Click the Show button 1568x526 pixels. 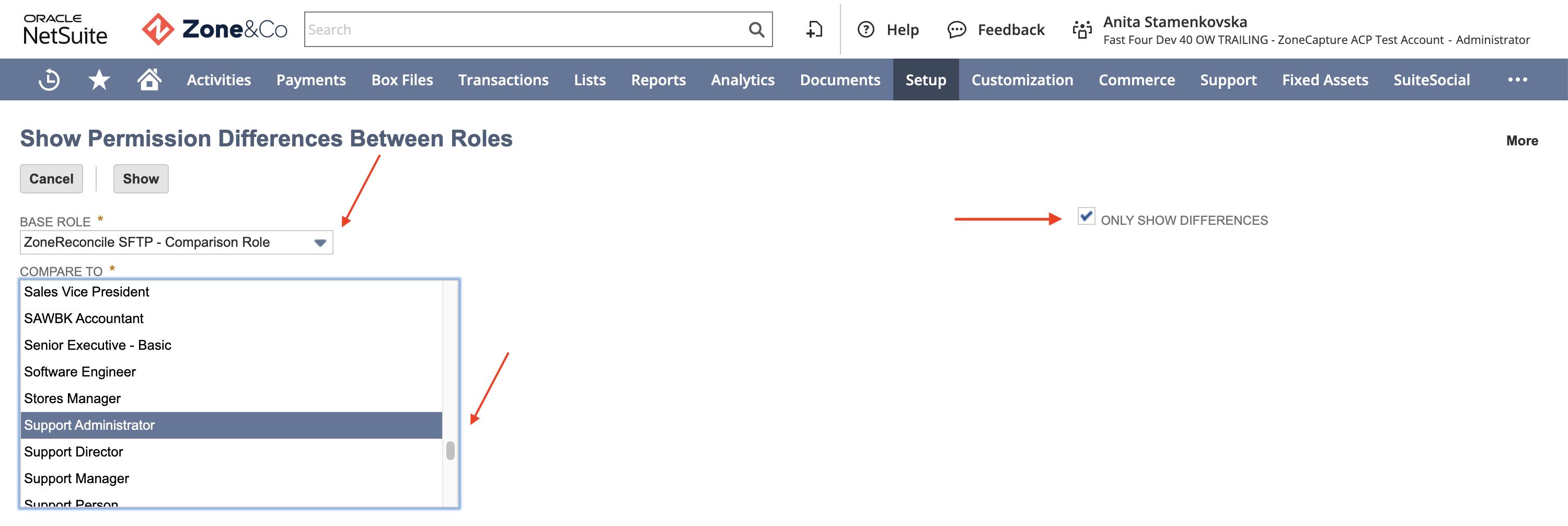click(141, 178)
